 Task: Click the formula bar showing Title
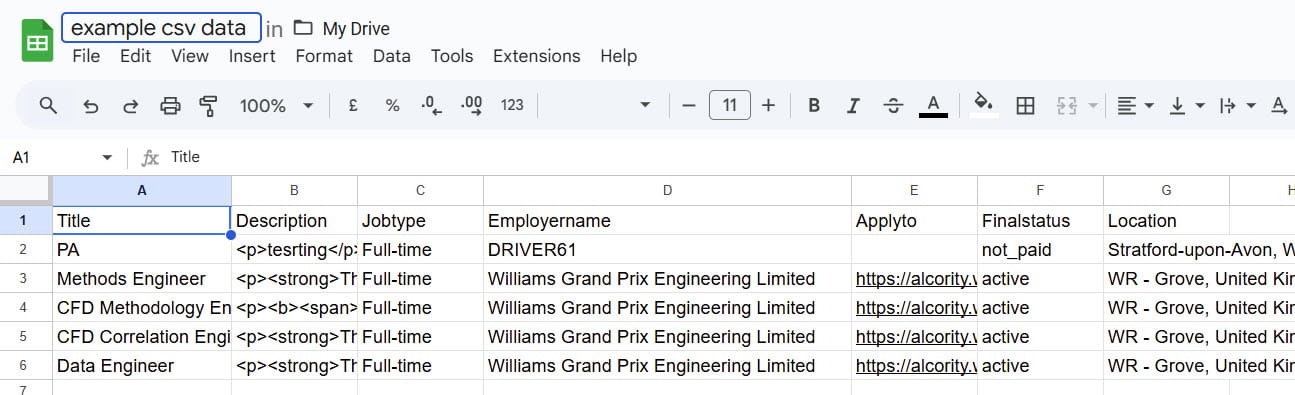pos(730,157)
